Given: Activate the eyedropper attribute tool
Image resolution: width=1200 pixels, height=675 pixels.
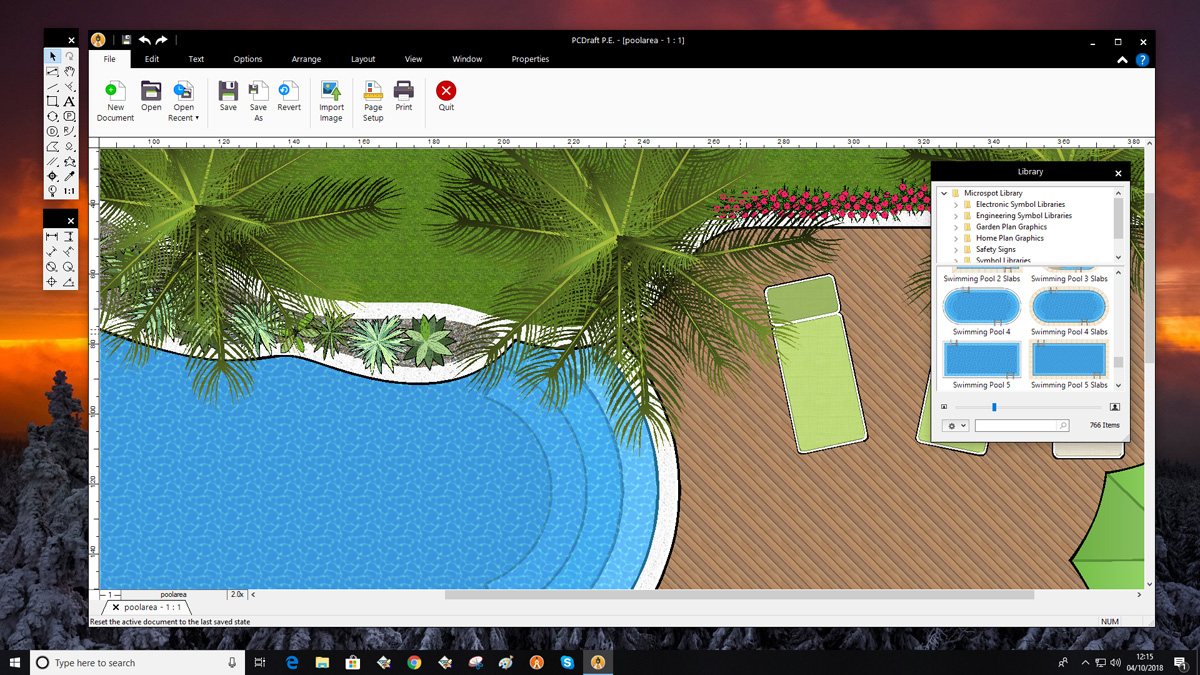Looking at the screenshot, I should [69, 176].
